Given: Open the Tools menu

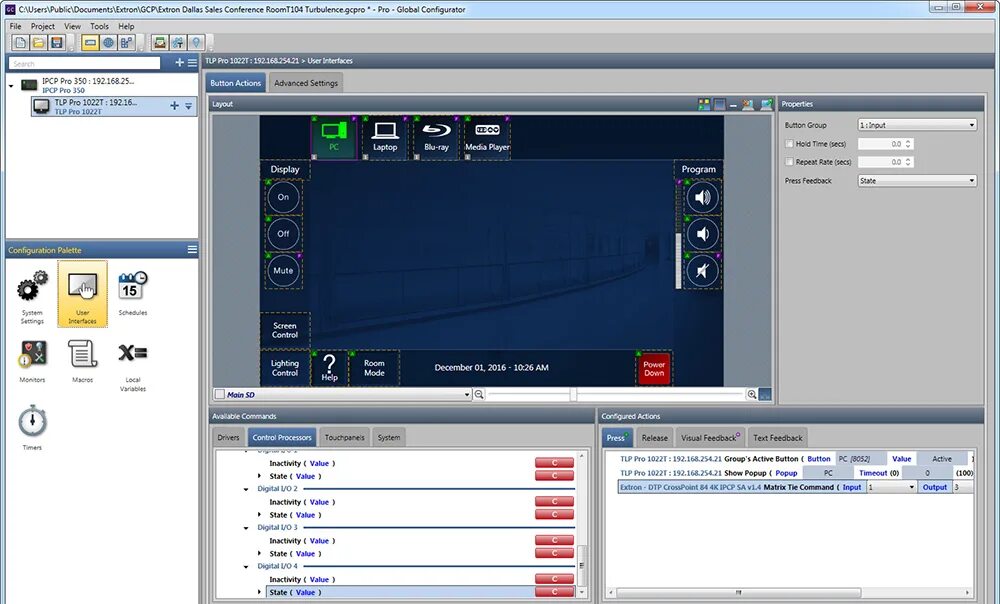Looking at the screenshot, I should [99, 26].
